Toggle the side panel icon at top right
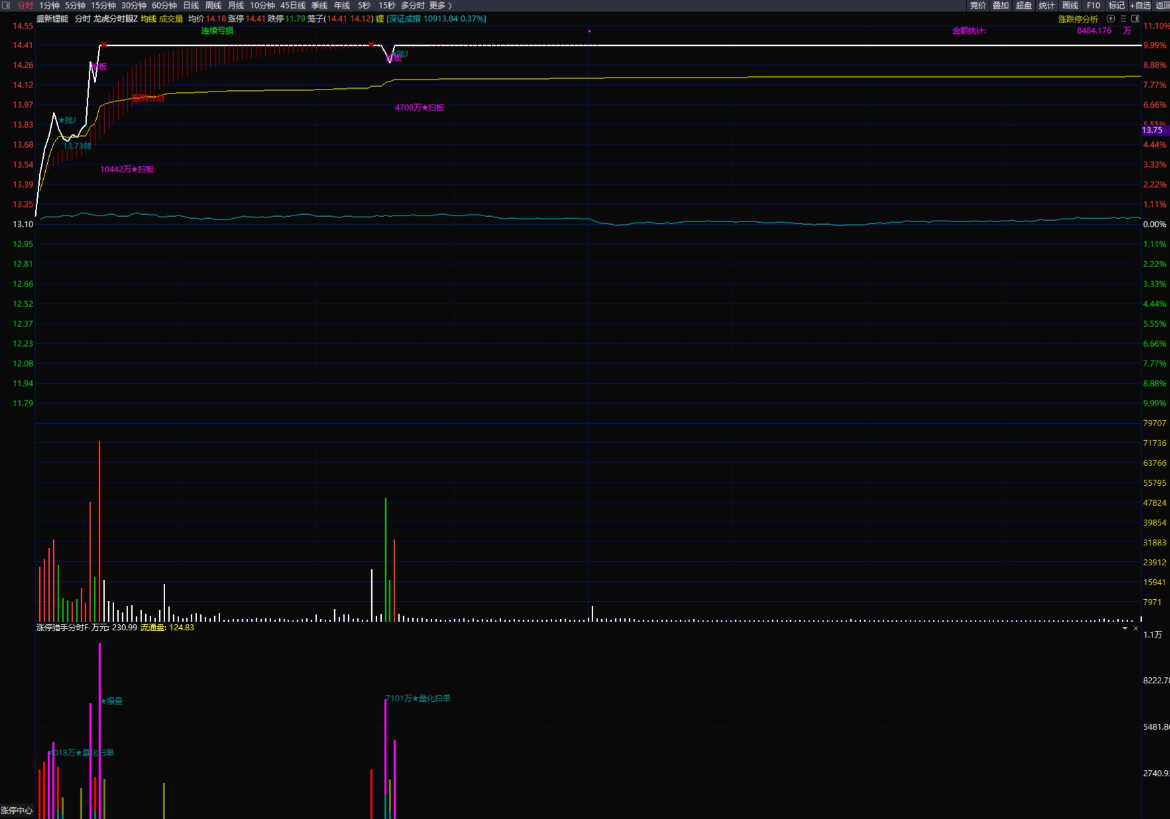 1136,18
